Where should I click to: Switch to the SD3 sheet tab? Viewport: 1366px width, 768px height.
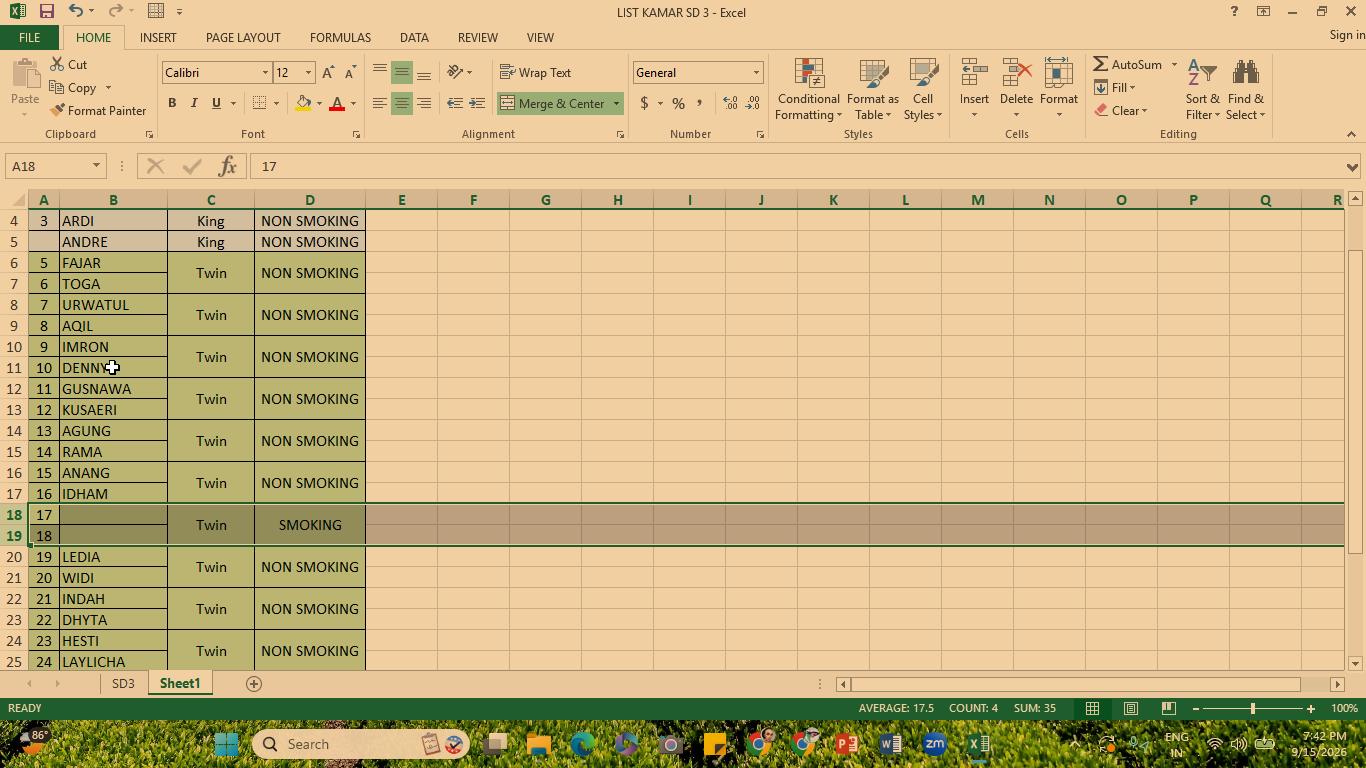123,684
